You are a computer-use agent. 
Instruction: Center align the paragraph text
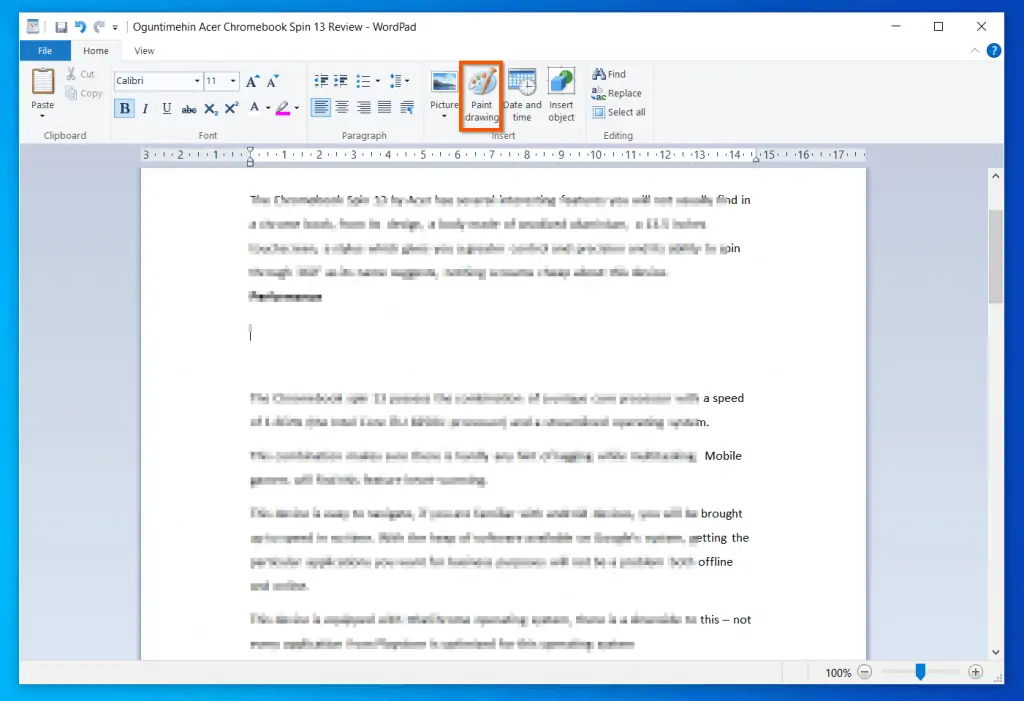[x=341, y=107]
